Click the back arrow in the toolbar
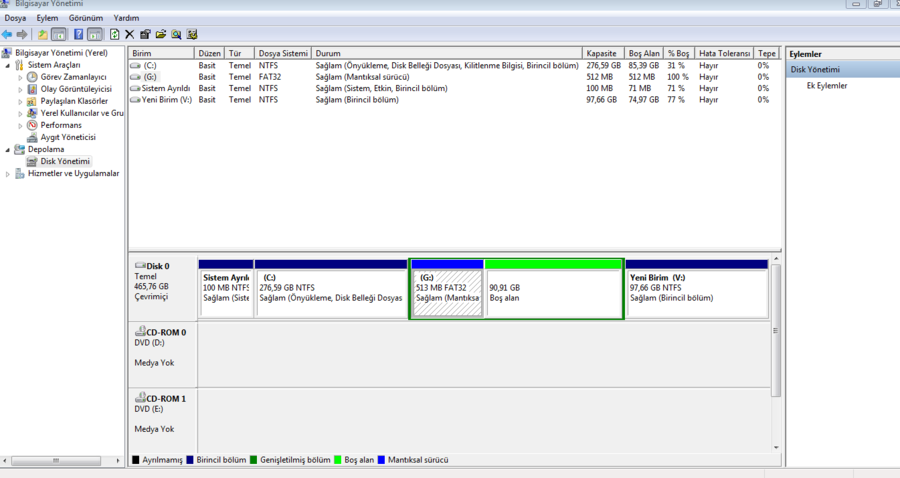This screenshot has width=900, height=478. (x=7, y=35)
